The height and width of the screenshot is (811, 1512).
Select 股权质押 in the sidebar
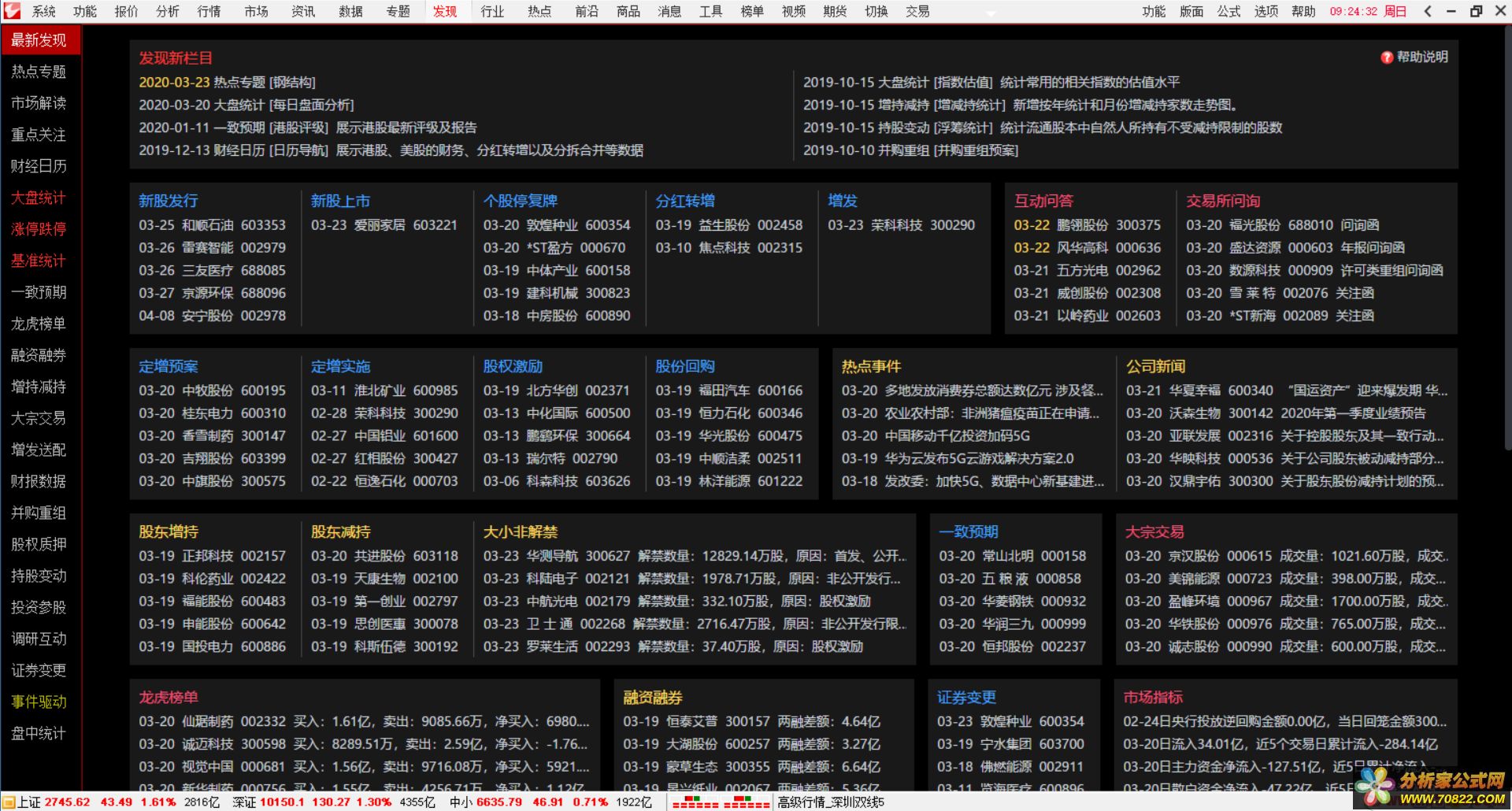click(x=39, y=544)
